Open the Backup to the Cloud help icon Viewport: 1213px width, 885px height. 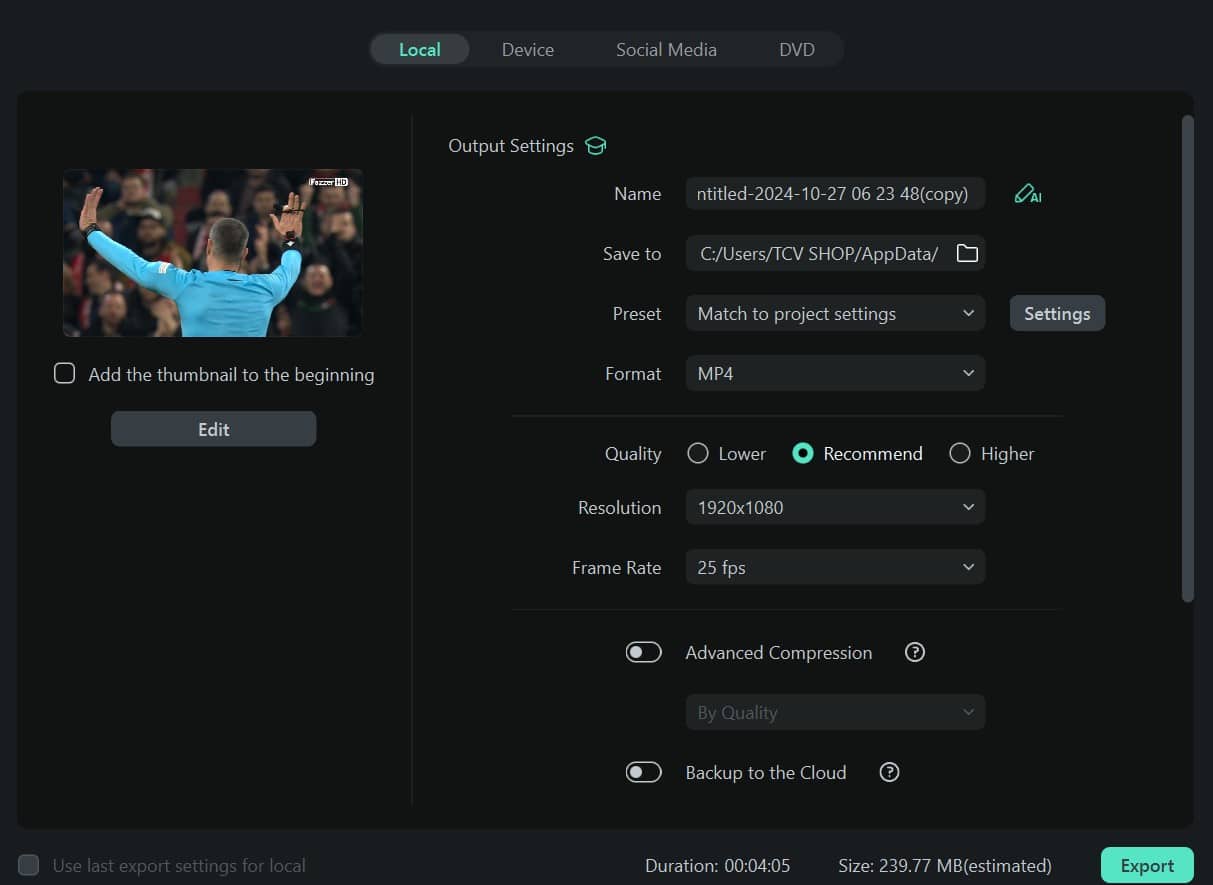889,773
